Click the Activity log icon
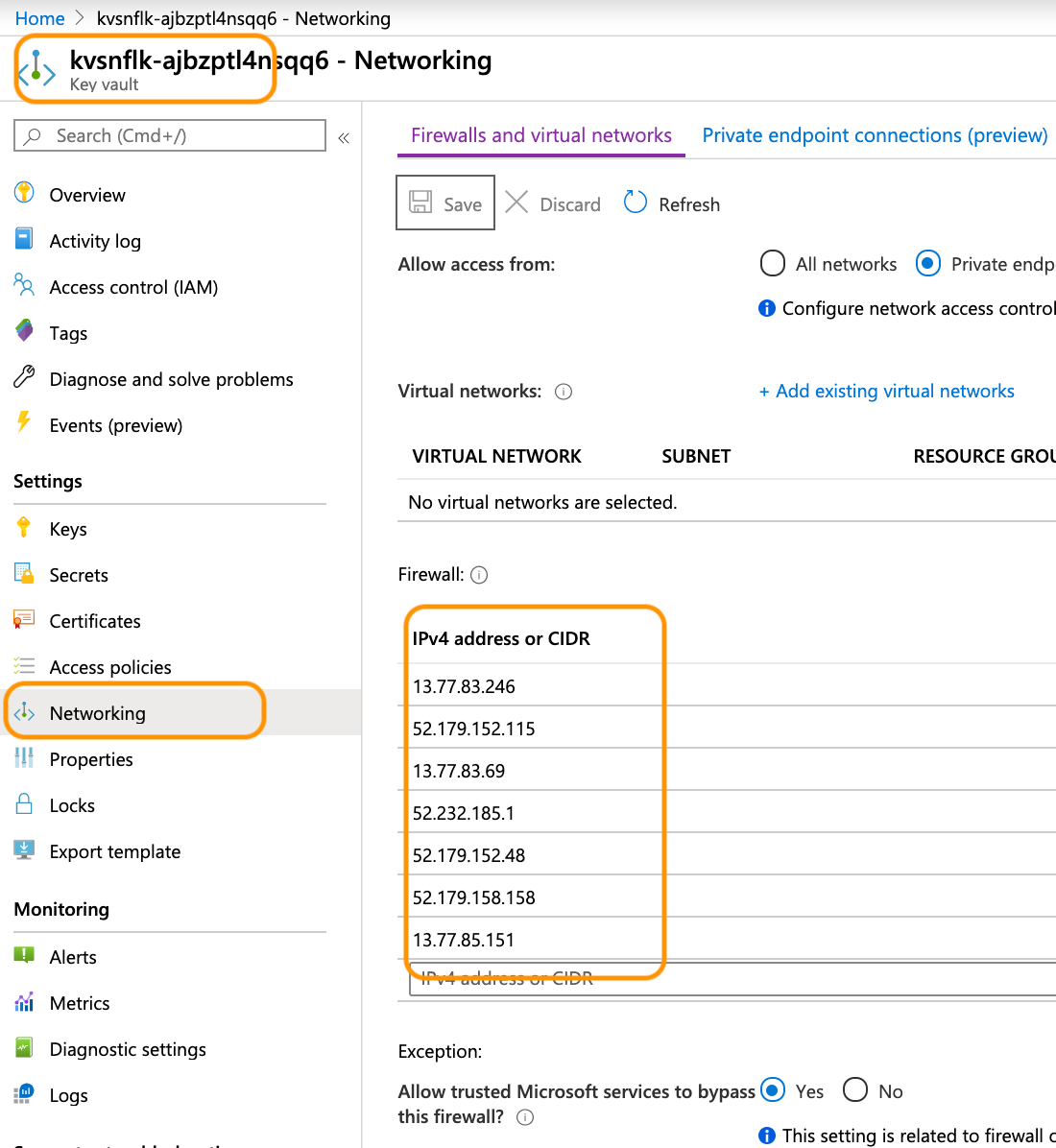This screenshot has width=1056, height=1148. click(24, 239)
